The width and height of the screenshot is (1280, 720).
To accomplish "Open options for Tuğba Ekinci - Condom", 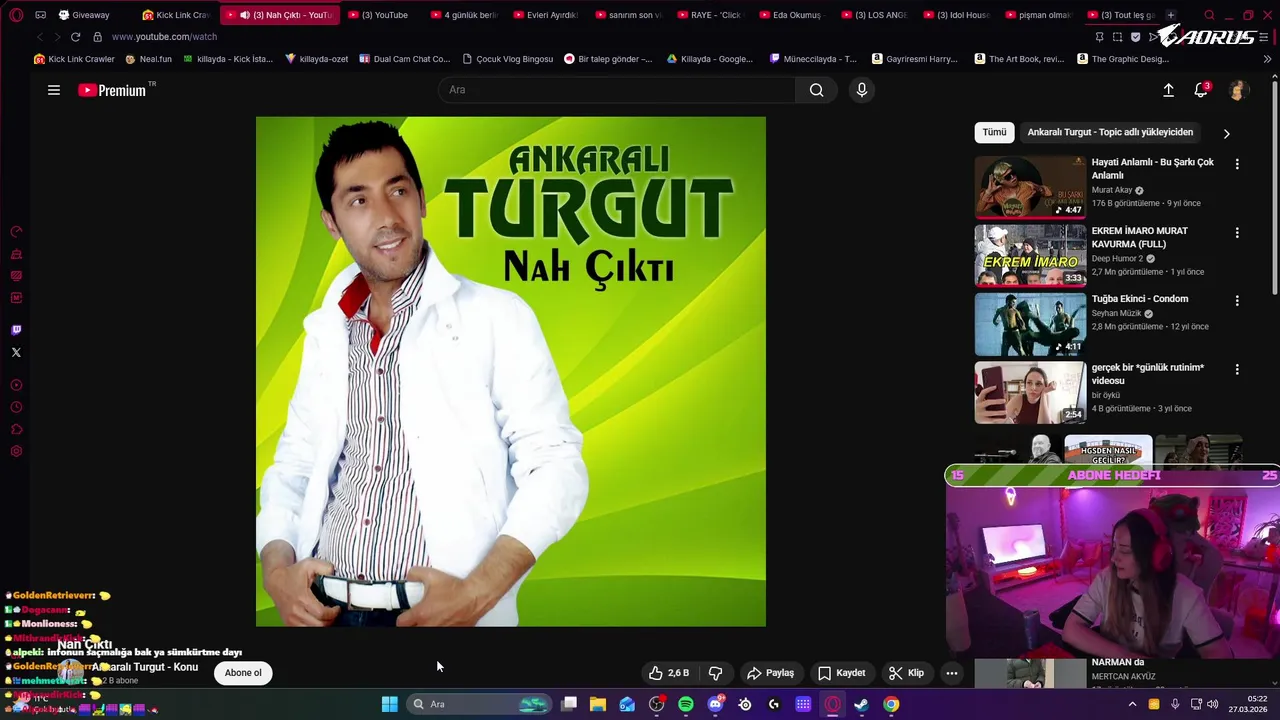I will point(1237,300).
